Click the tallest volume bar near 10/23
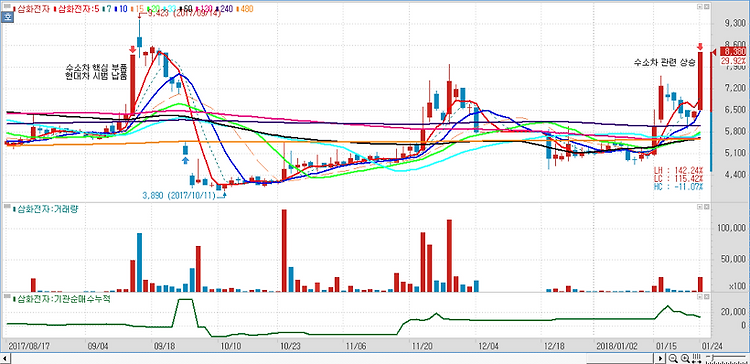750x364 pixels. click(x=284, y=251)
